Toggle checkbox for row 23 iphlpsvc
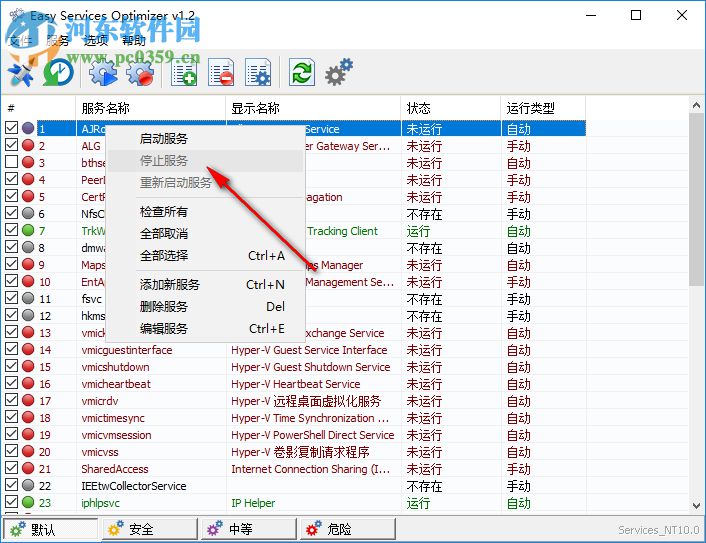This screenshot has width=706, height=543. 12,502
